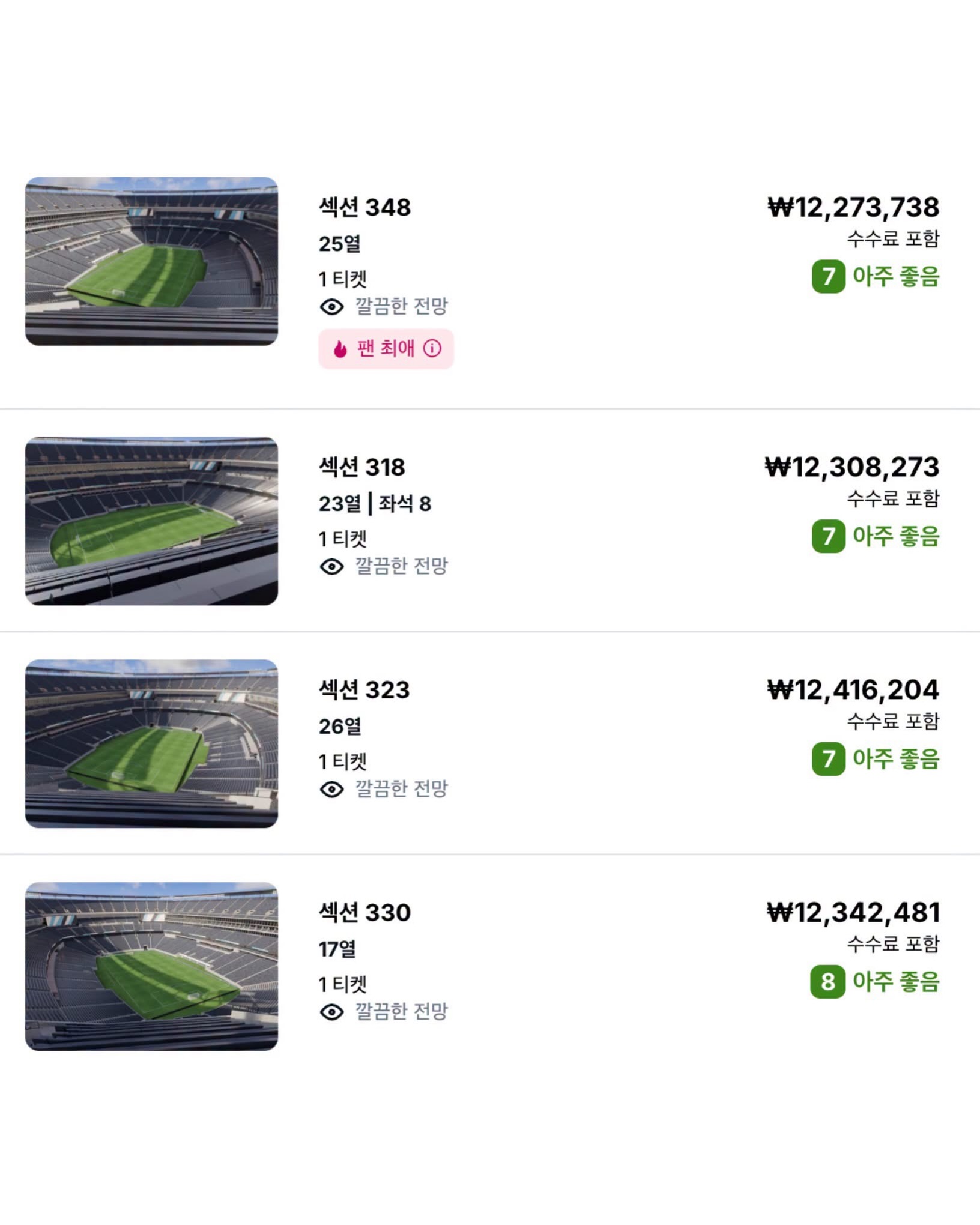Viewport: 980px width, 1225px height.
Task: Select the 섹션 348 listing title
Action: (364, 207)
